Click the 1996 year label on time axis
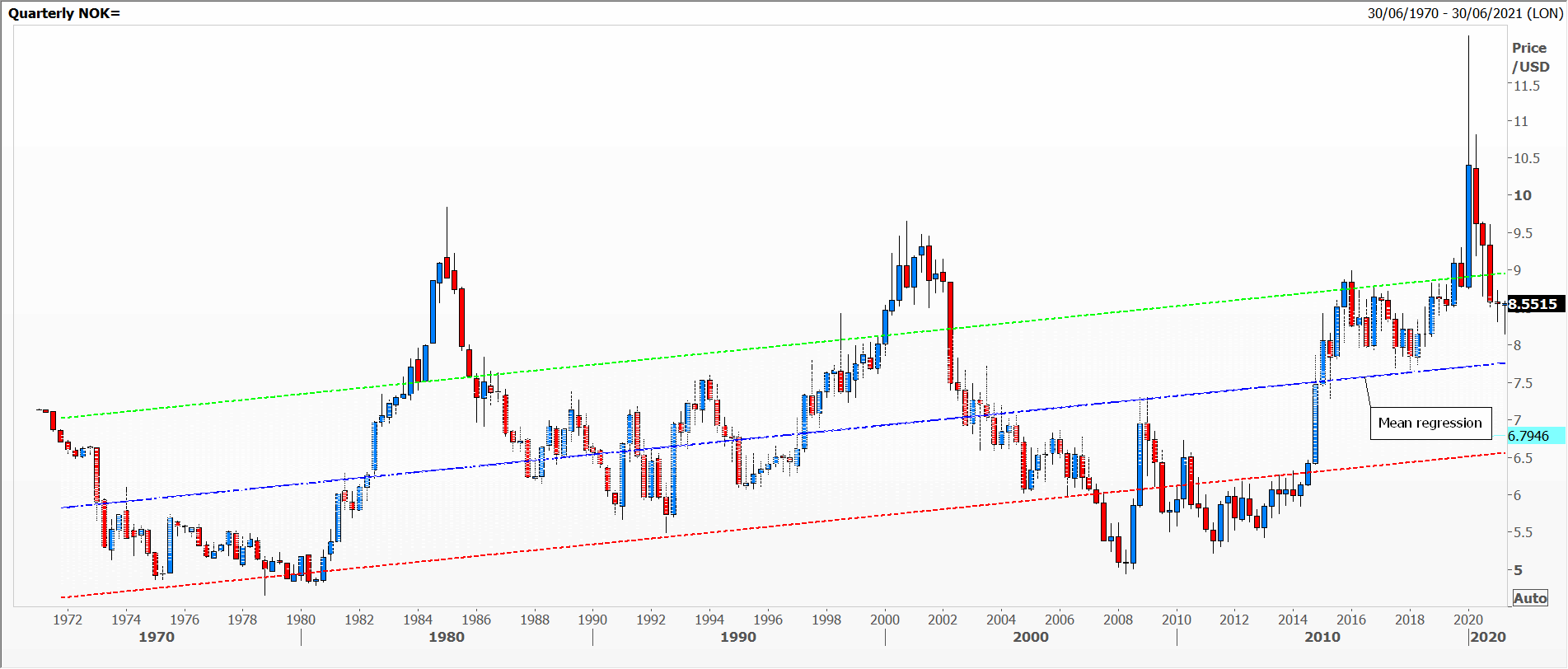 (768, 620)
